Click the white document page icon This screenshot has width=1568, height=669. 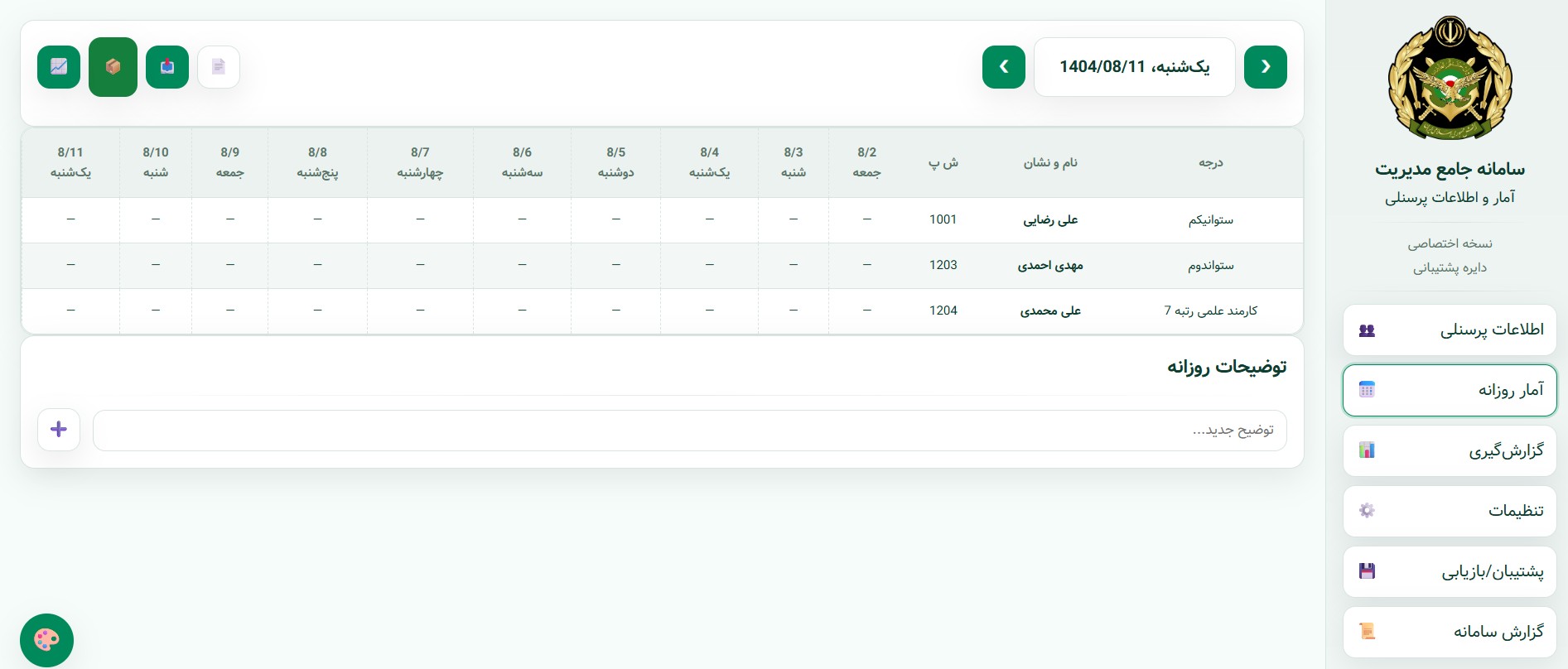(219, 67)
